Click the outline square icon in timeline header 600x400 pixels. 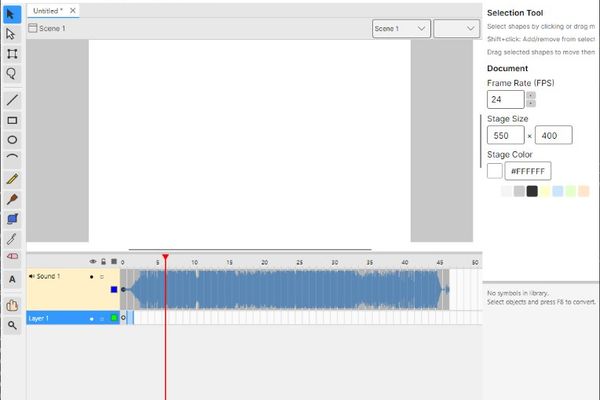pyautogui.click(x=114, y=261)
